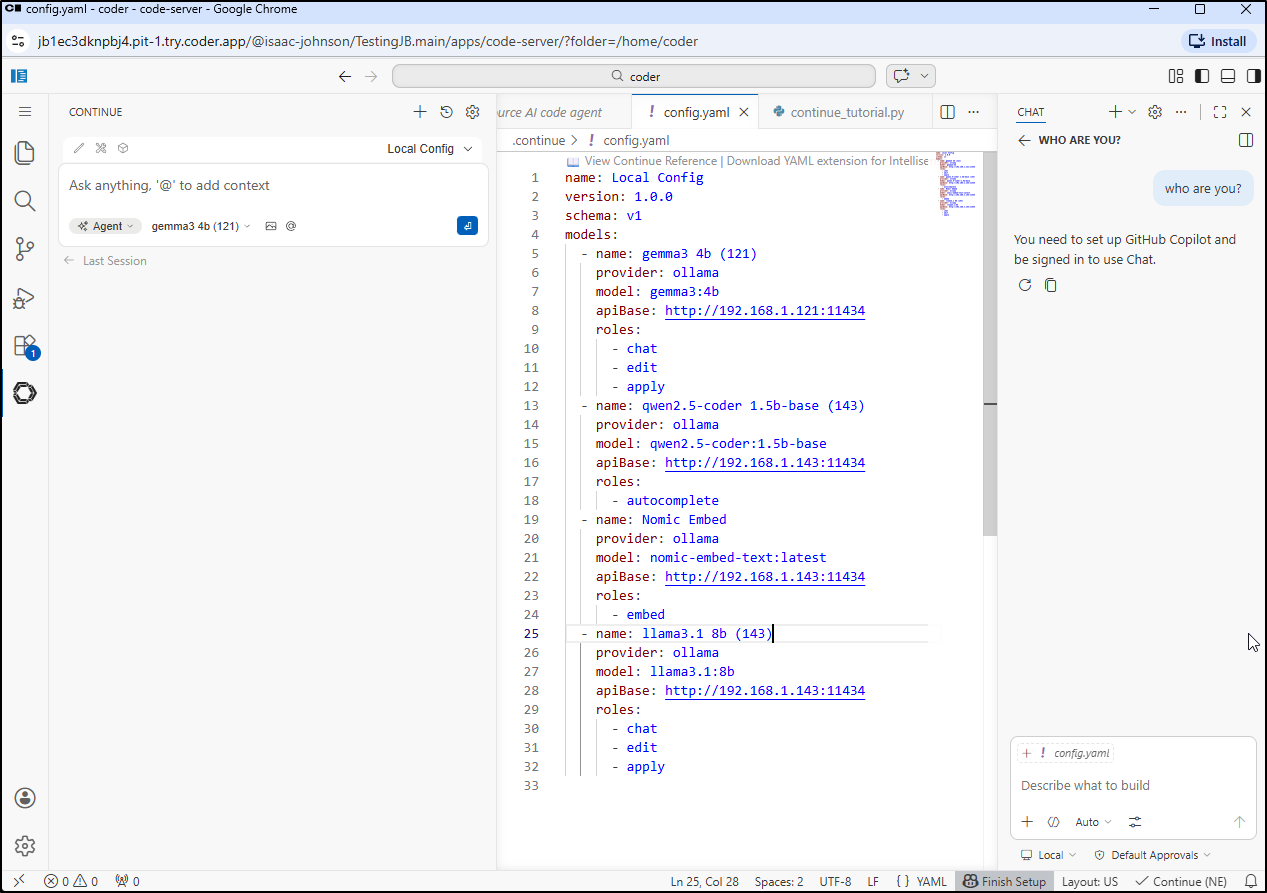Open the Search view in the sidebar

click(x=24, y=200)
